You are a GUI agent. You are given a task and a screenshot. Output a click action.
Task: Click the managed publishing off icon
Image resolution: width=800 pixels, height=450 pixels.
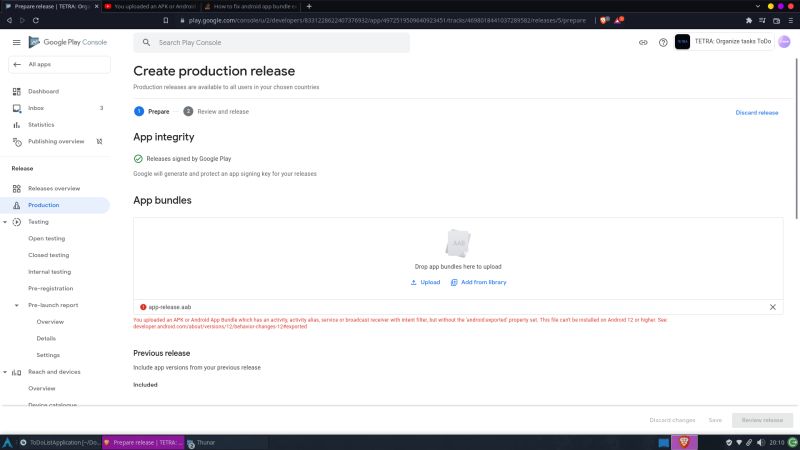pos(99,141)
